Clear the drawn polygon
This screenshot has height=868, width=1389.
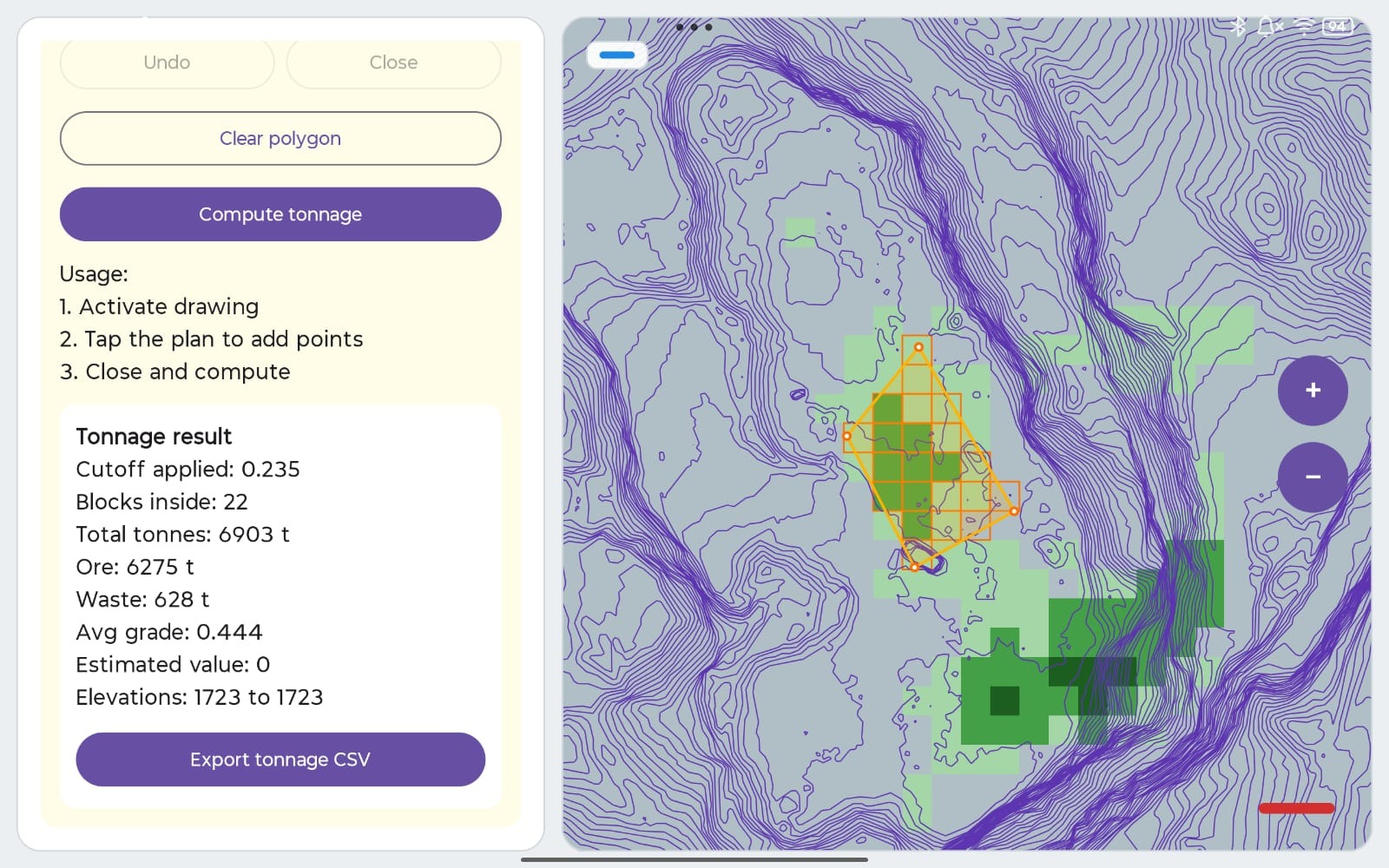pos(280,138)
